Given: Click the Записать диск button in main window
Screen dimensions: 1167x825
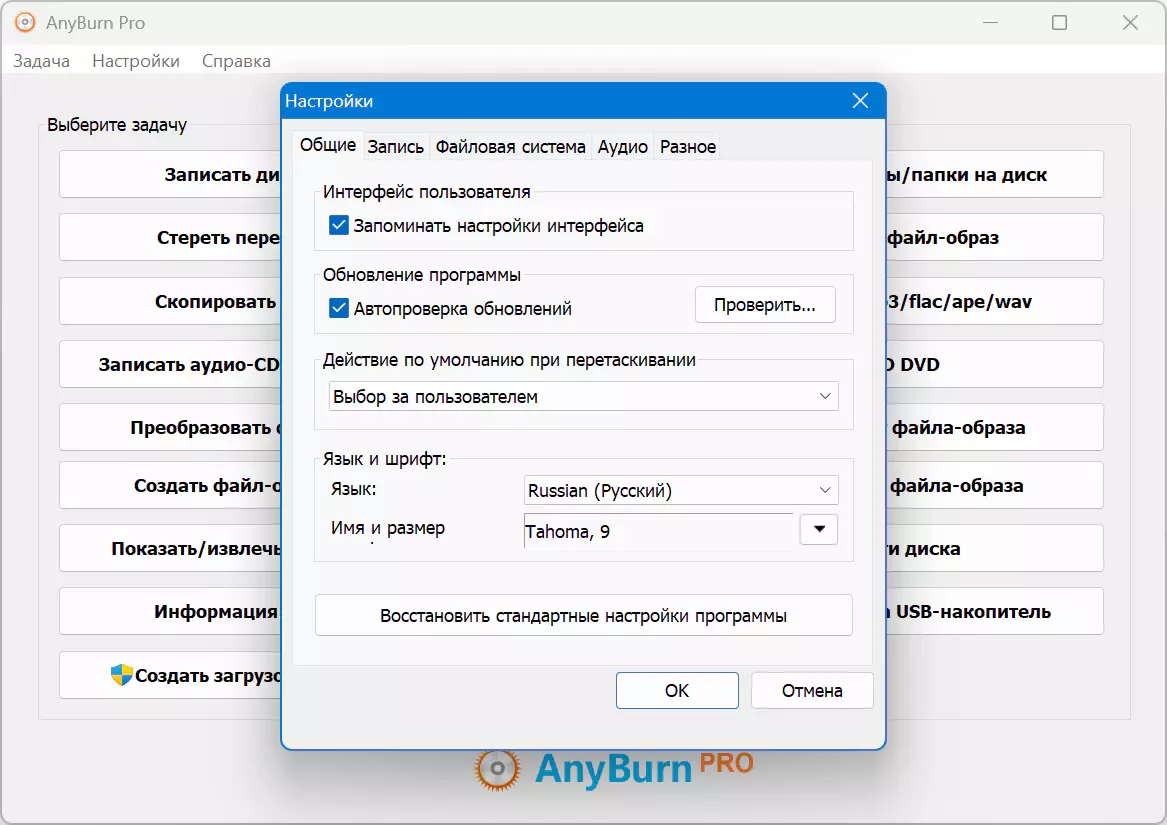Looking at the screenshot, I should pos(170,174).
